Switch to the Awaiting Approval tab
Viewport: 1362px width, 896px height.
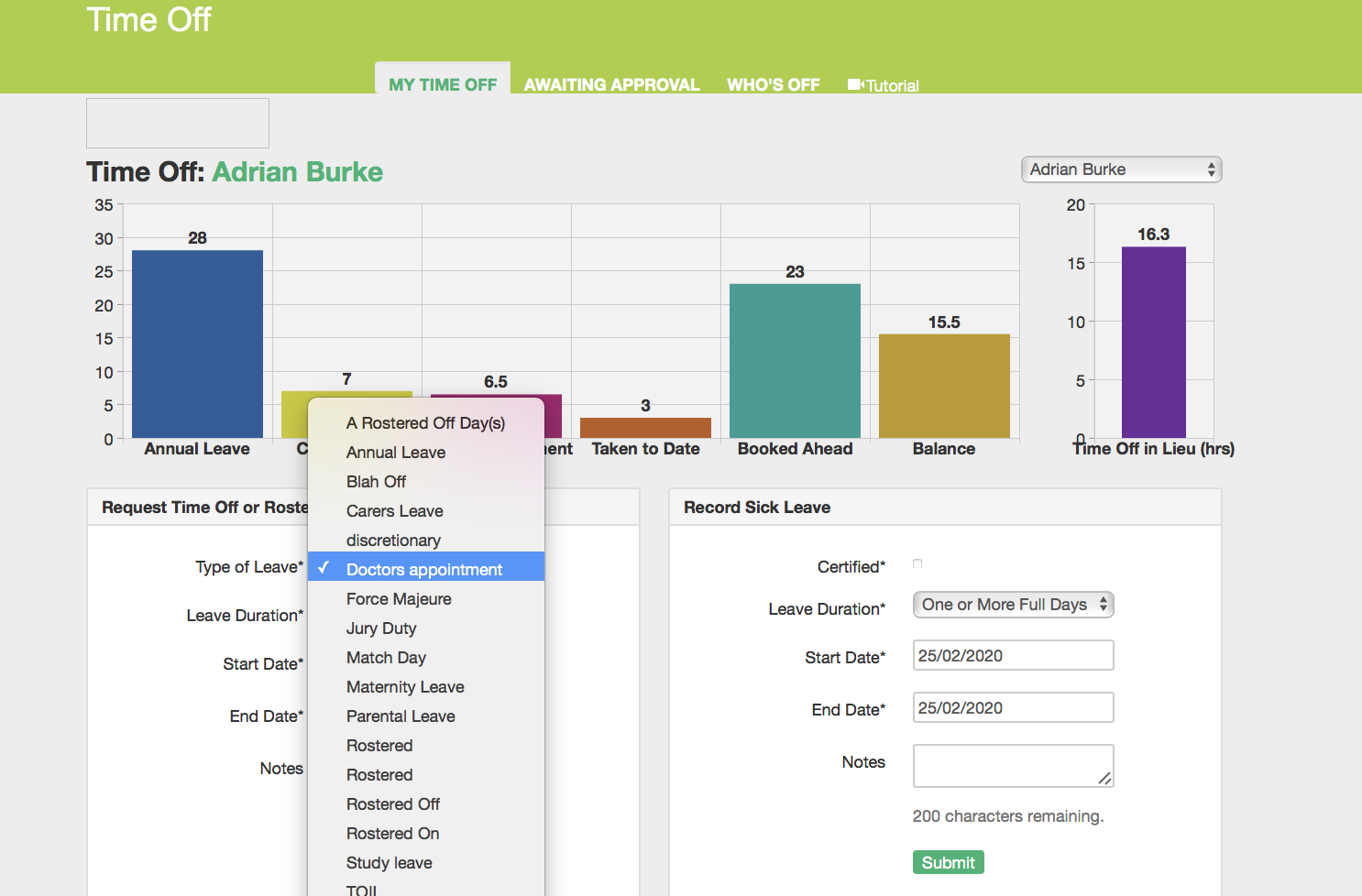(x=611, y=84)
